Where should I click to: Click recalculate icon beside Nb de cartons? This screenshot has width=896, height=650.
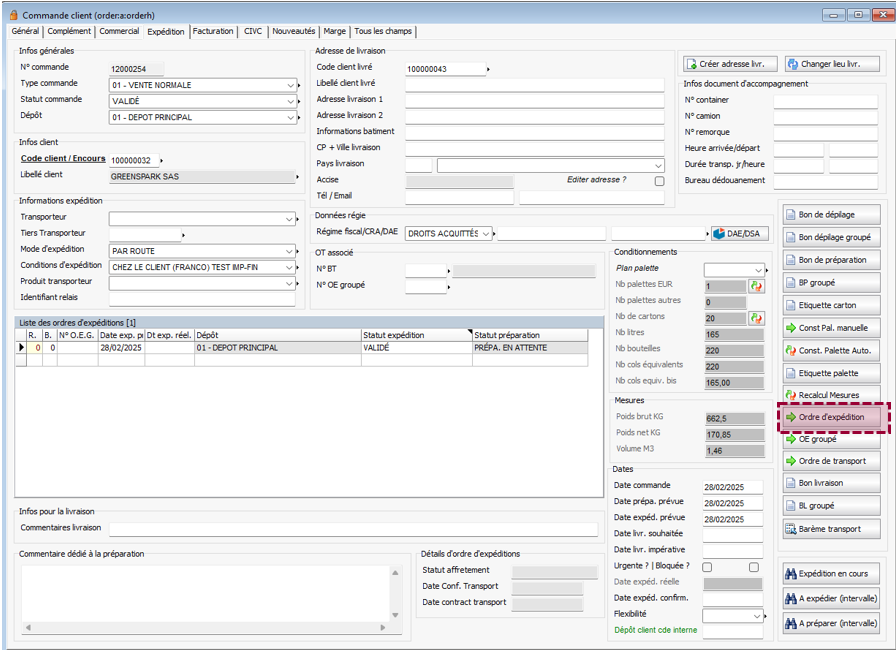tap(756, 318)
